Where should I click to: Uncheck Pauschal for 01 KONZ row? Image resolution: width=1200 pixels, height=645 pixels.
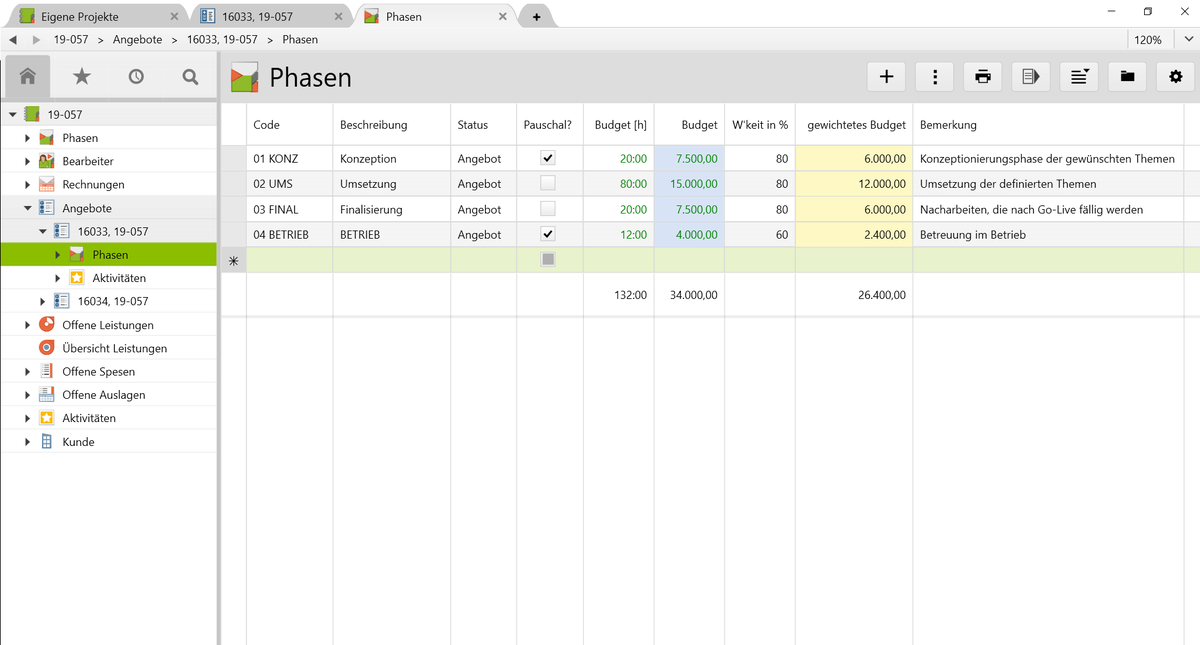[x=547, y=158]
